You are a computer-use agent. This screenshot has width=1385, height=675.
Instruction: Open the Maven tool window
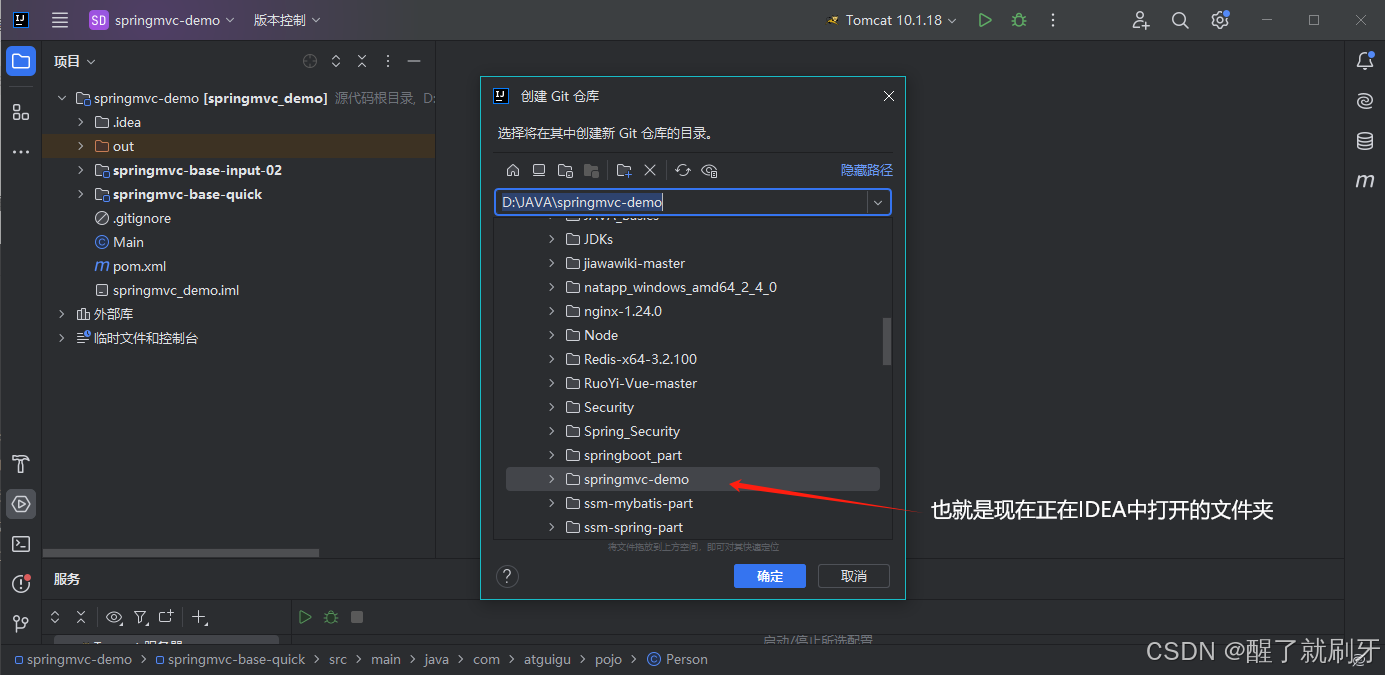tap(1365, 181)
